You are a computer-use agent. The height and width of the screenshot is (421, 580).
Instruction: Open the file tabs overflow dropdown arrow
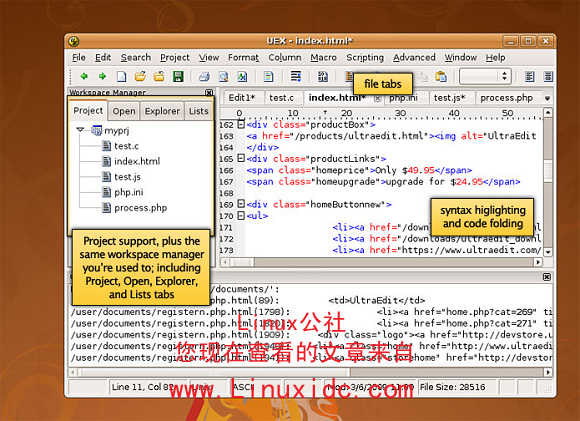[x=547, y=98]
